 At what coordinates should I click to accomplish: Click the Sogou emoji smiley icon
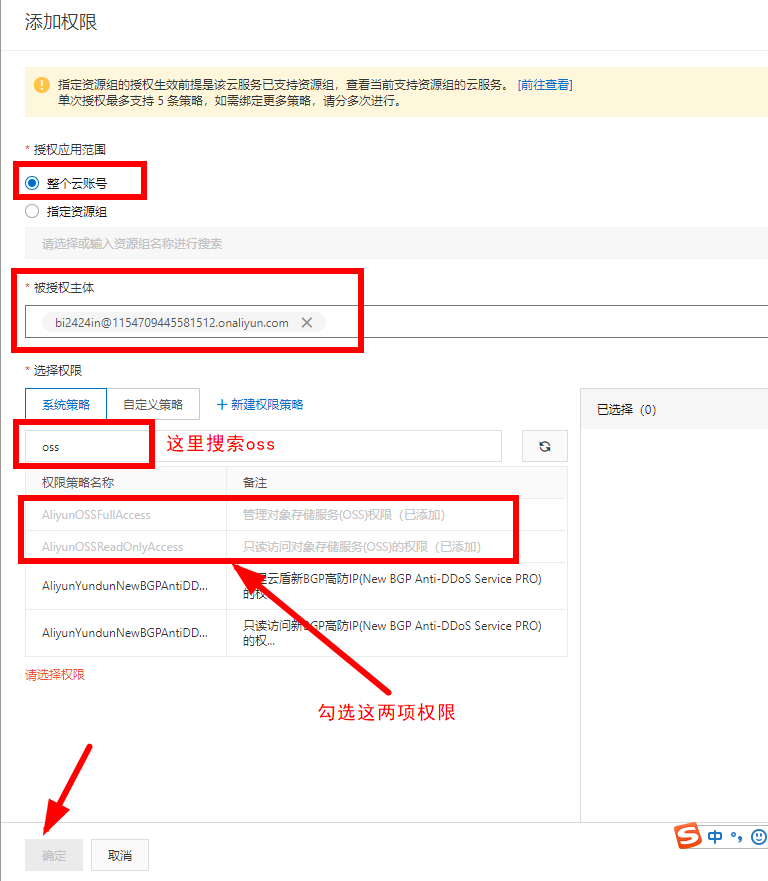[x=759, y=837]
